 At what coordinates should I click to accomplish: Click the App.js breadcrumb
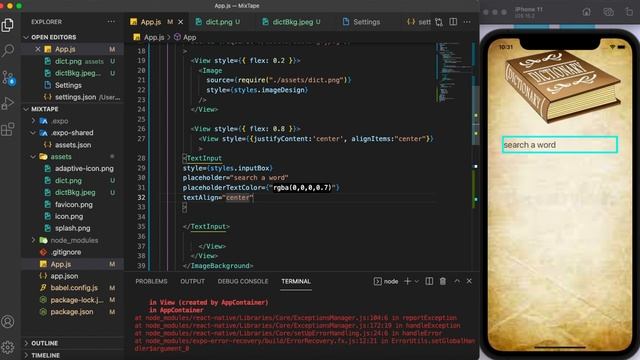tap(149, 37)
